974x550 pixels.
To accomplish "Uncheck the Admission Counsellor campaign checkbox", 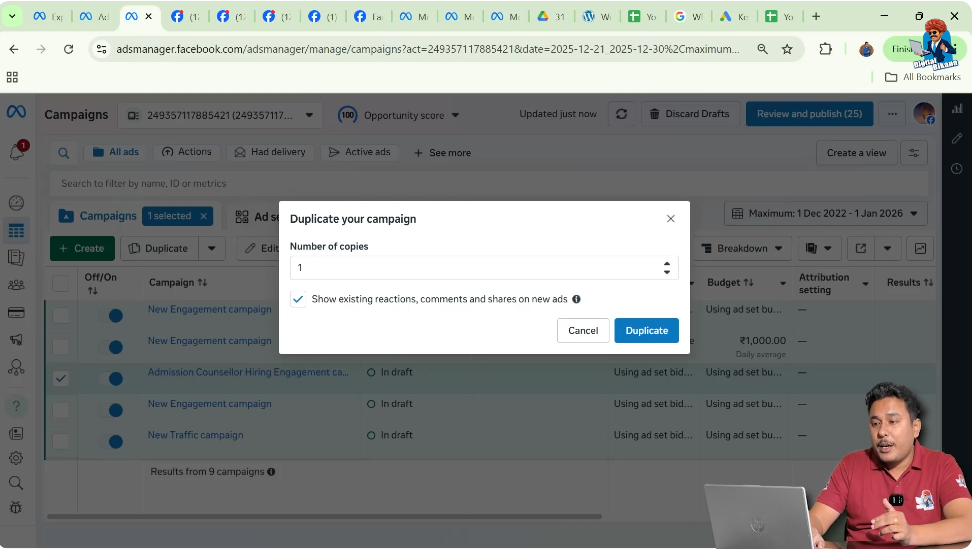I will point(60,378).
